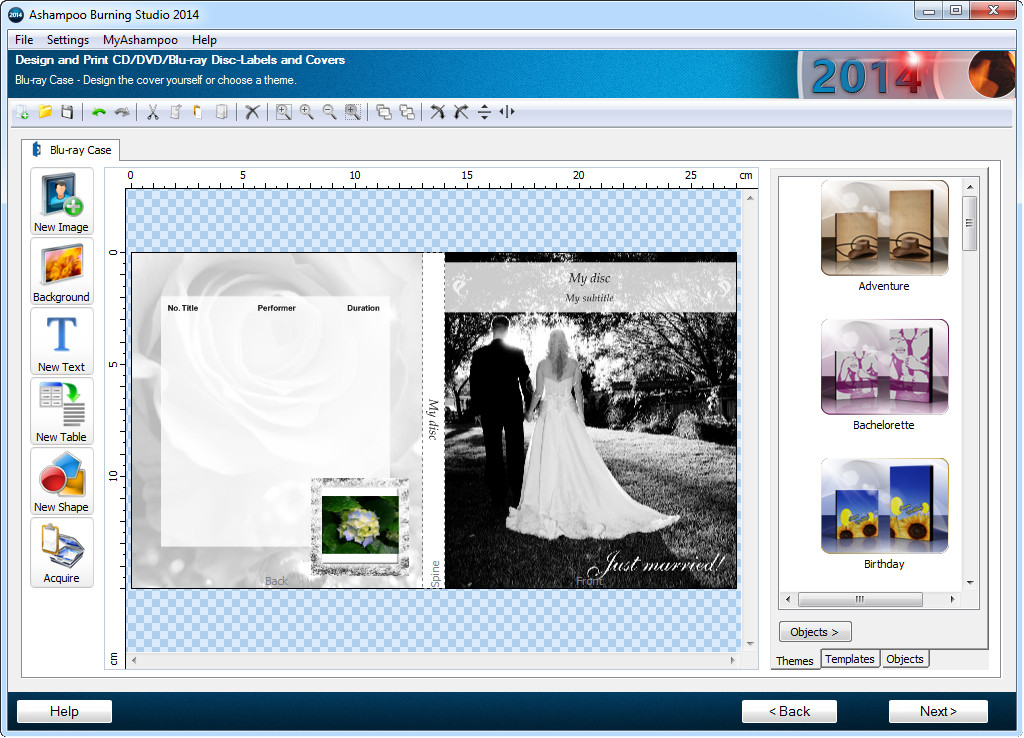The width and height of the screenshot is (1024, 738).
Task: Open the Settings menu
Action: [x=68, y=40]
